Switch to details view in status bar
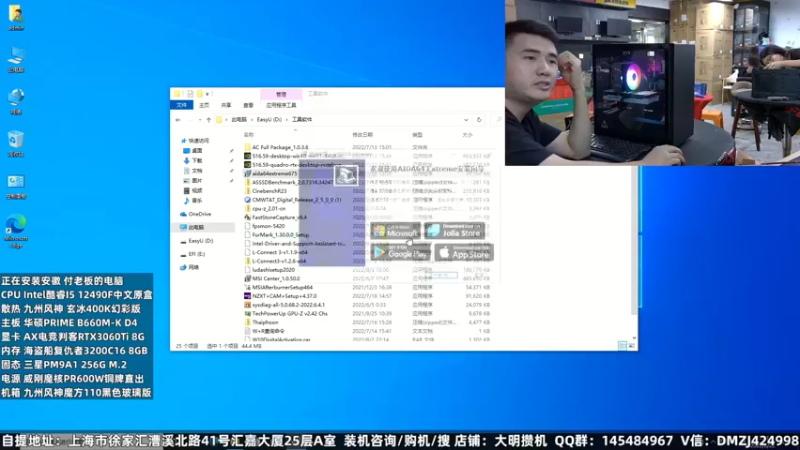This screenshot has height=450, width=800. (x=622, y=346)
